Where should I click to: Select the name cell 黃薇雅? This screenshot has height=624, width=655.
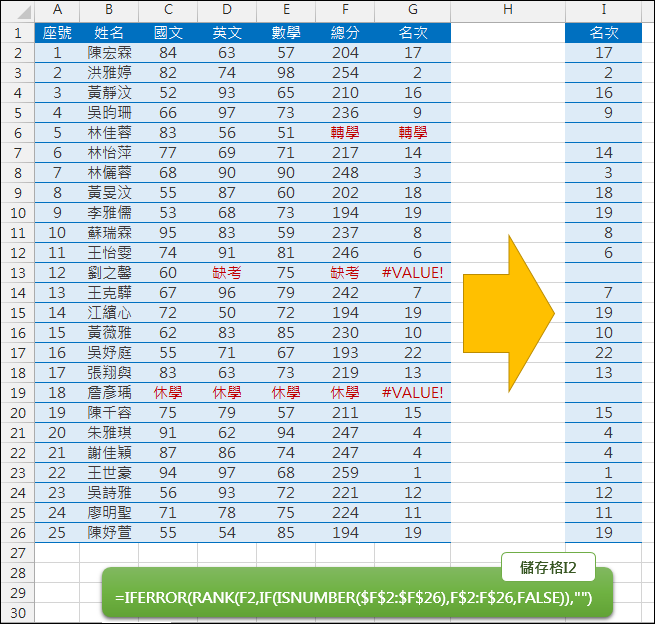point(109,333)
